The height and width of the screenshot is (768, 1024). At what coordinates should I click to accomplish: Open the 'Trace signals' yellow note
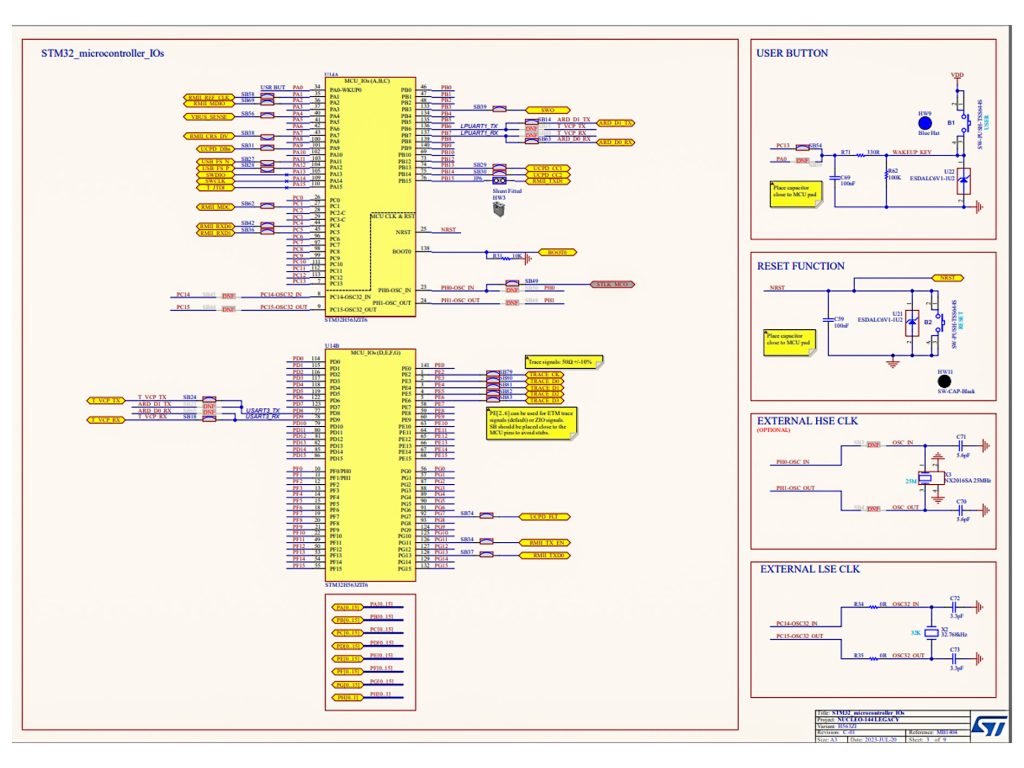(564, 362)
